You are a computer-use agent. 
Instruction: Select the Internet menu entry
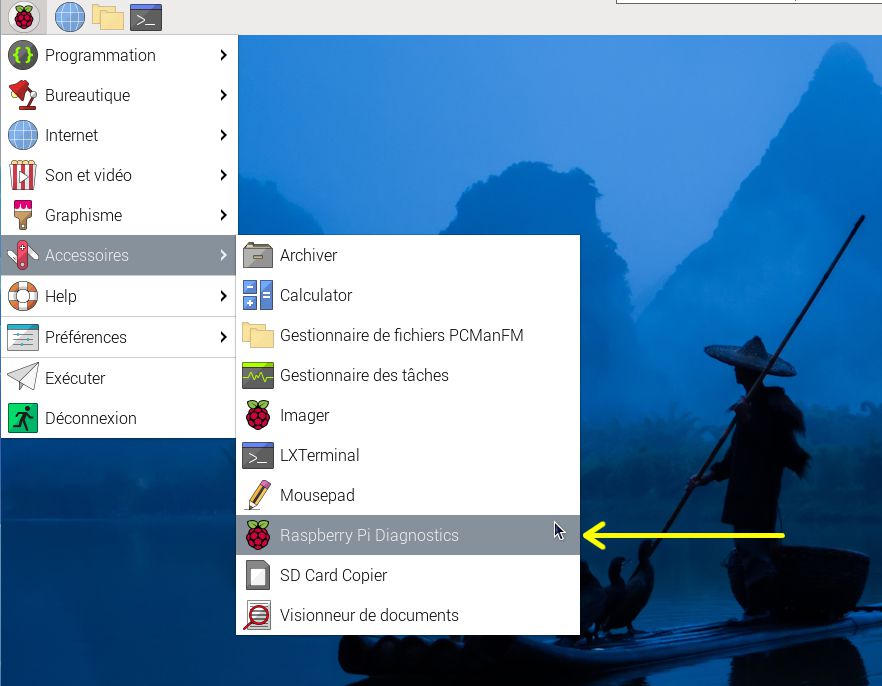point(118,135)
